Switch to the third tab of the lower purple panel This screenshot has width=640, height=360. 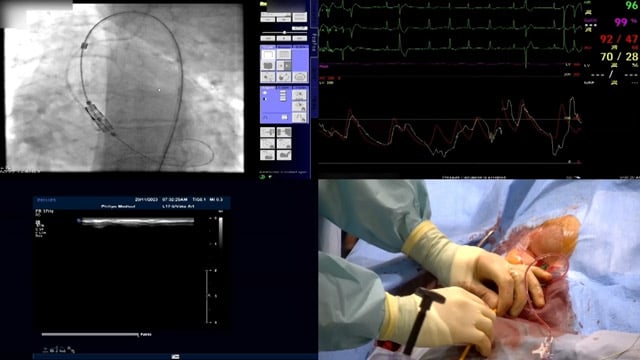click(300, 87)
